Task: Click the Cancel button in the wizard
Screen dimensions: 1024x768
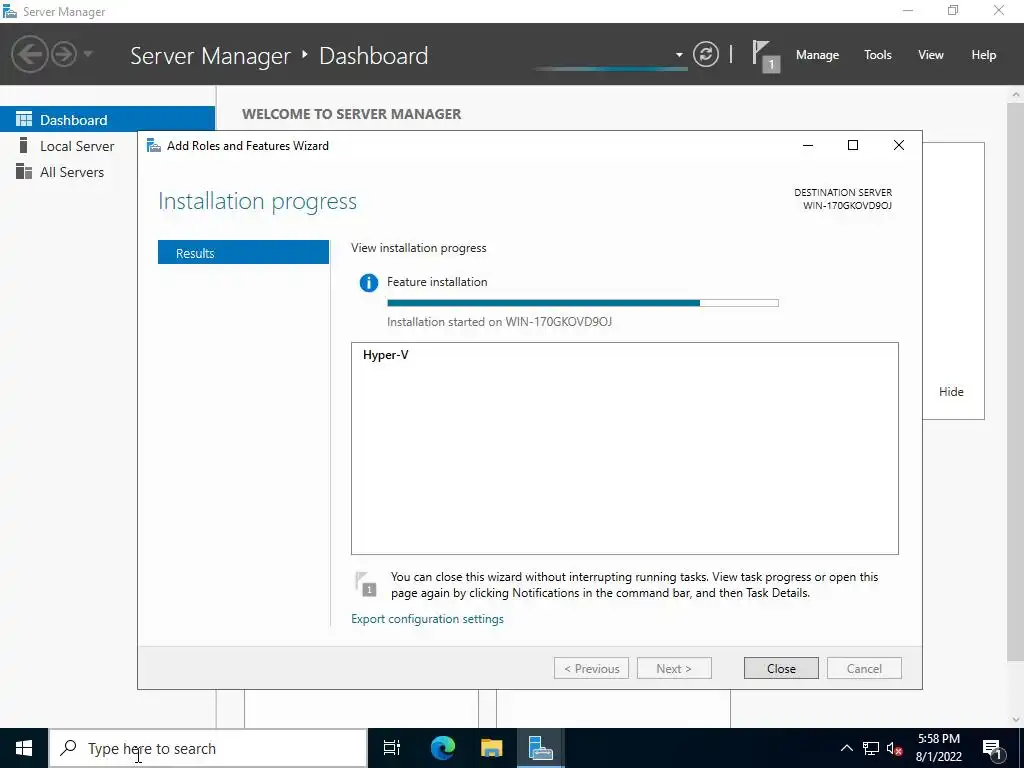Action: pos(864,668)
